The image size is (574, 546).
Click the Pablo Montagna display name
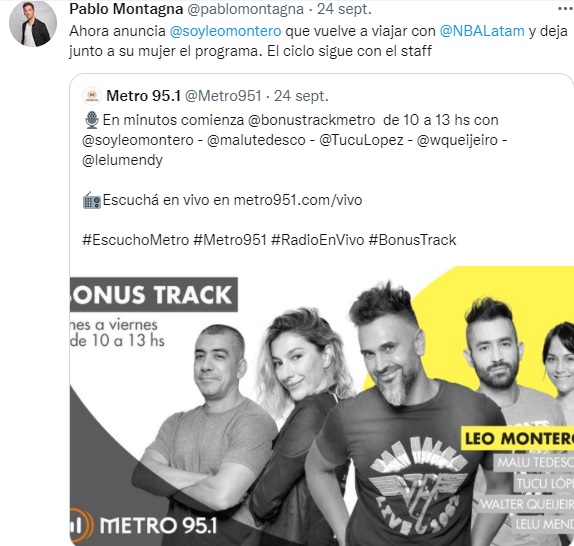pos(126,9)
